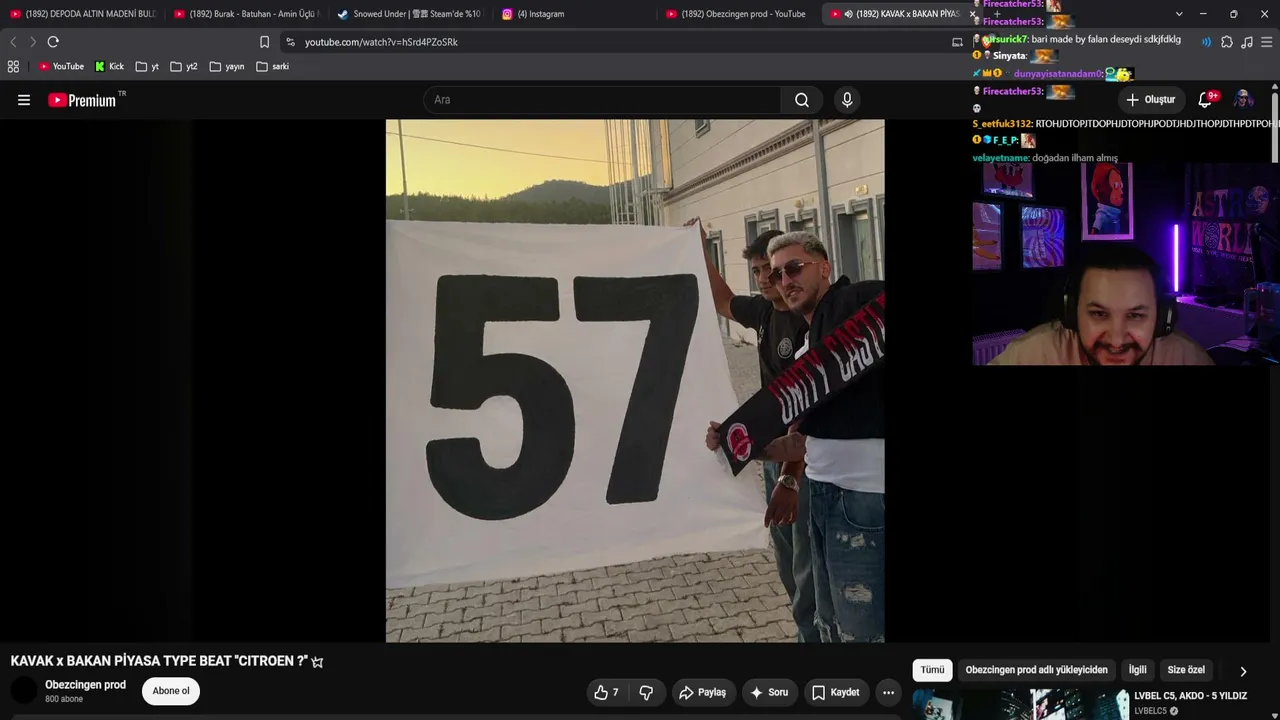Viewport: 1280px width, 720px height.
Task: Open the LVBEL C5, AKDO - 5 YILDIZ title
Action: (x=1190, y=696)
